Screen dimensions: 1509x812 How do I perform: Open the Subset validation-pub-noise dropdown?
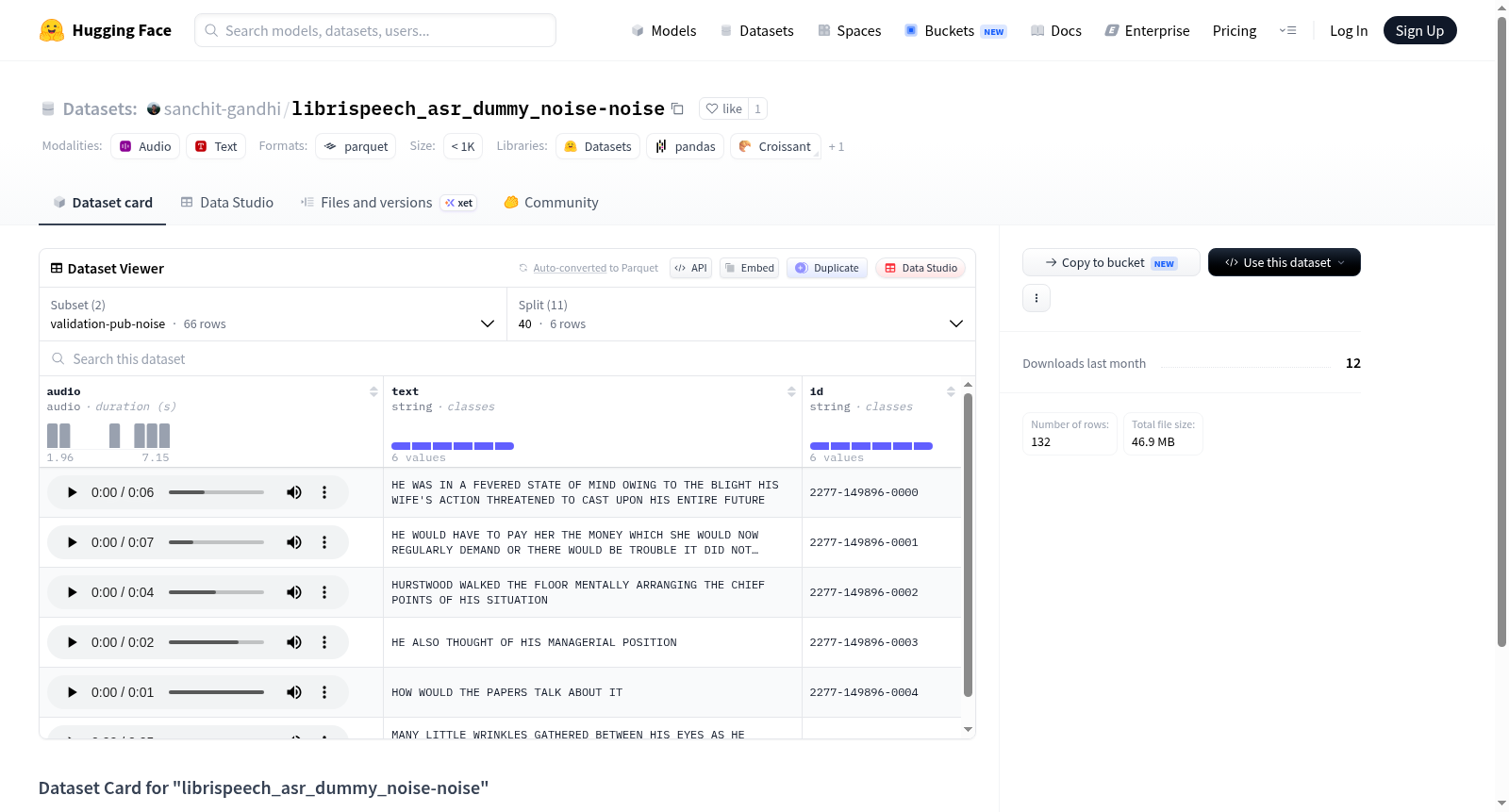273,314
